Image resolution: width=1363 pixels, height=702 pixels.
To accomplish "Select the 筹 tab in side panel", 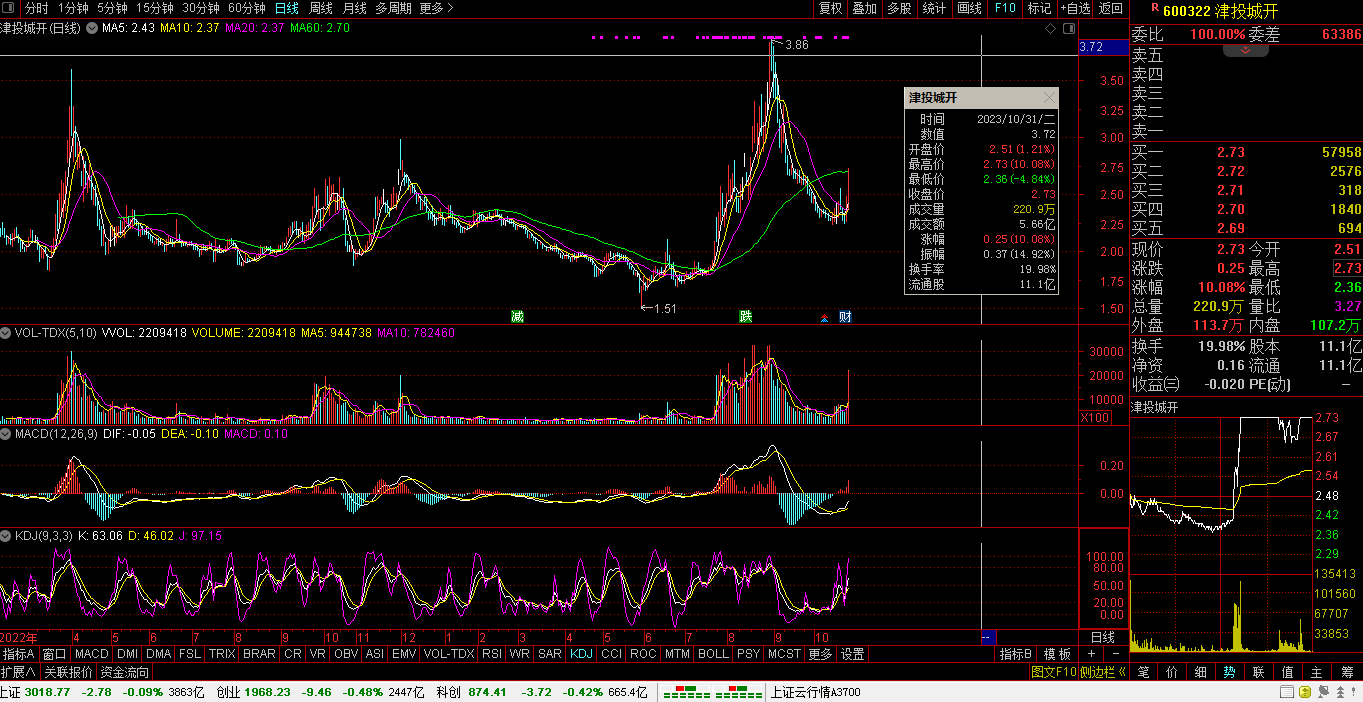I will (1346, 672).
